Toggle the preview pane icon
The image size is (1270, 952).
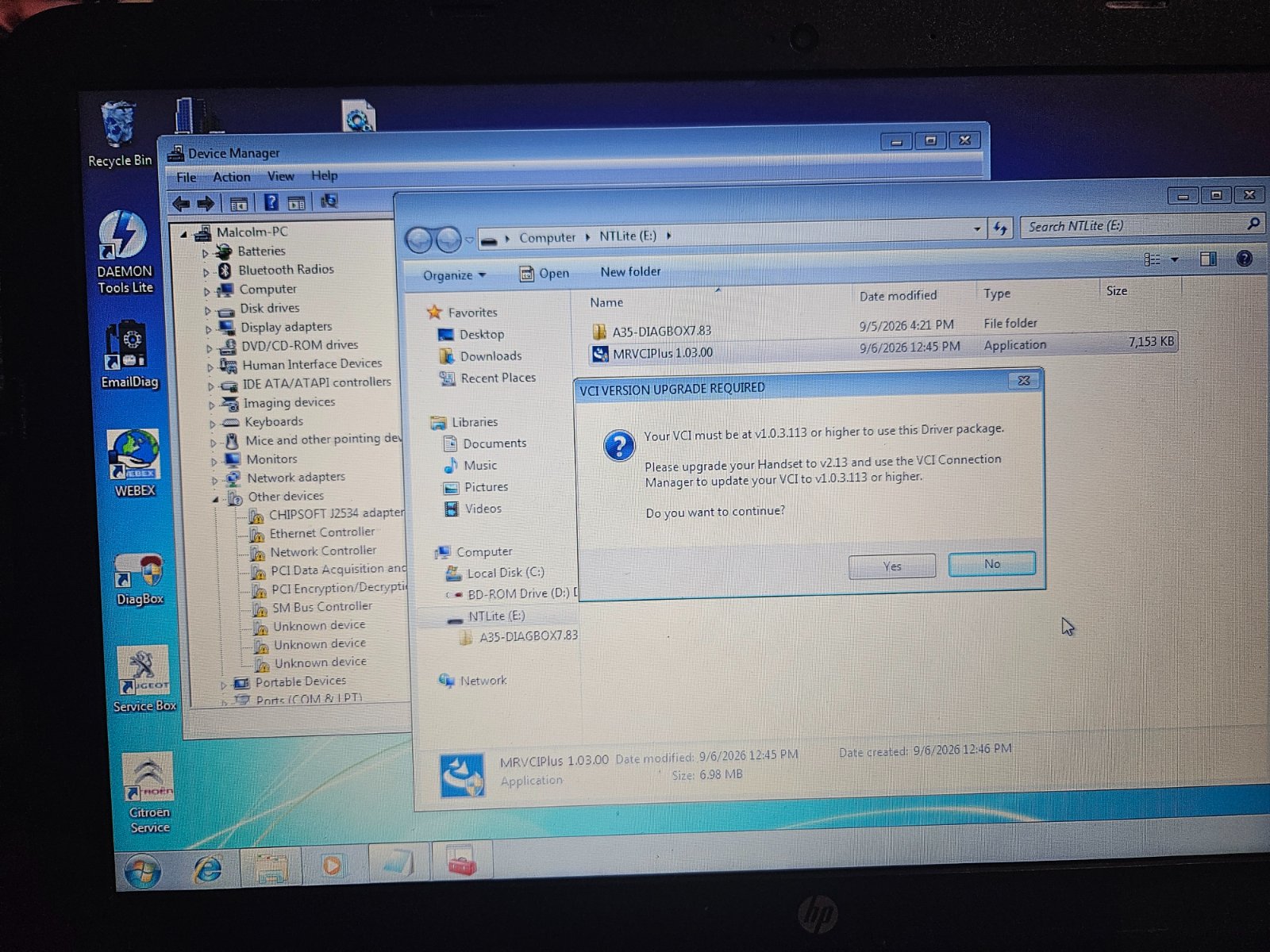coord(1208,259)
